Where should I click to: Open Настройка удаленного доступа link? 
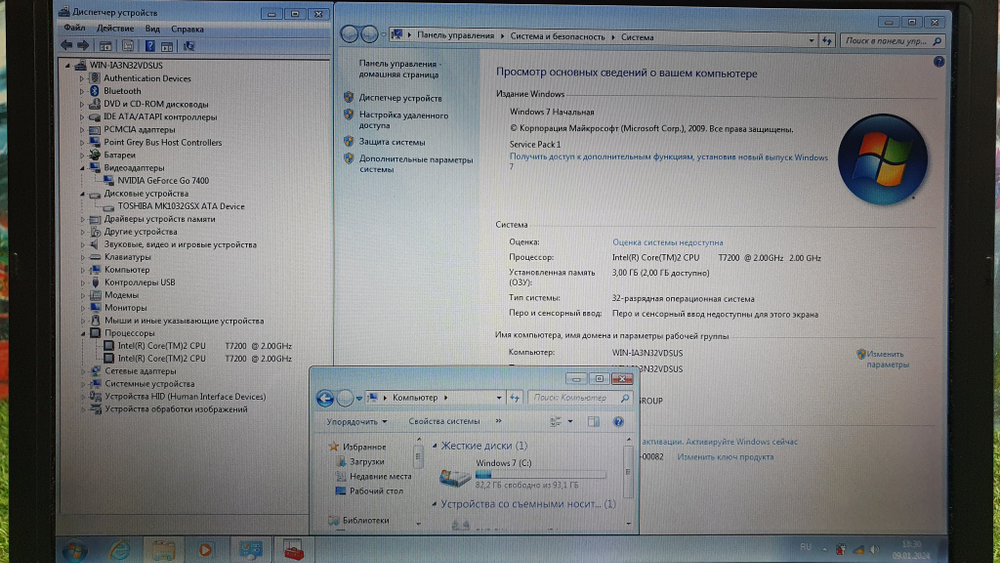(404, 121)
